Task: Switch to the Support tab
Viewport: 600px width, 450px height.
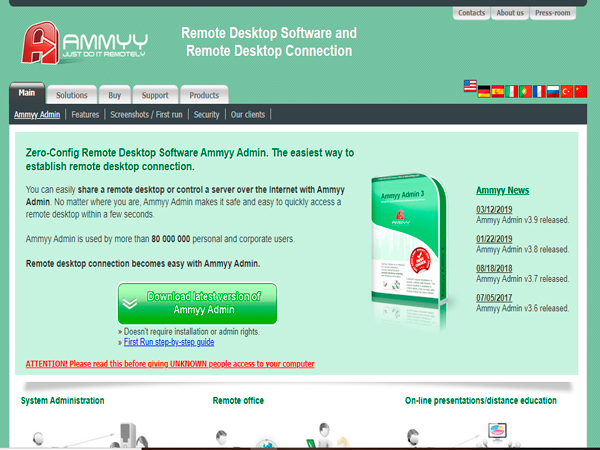Action: pyautogui.click(x=155, y=95)
